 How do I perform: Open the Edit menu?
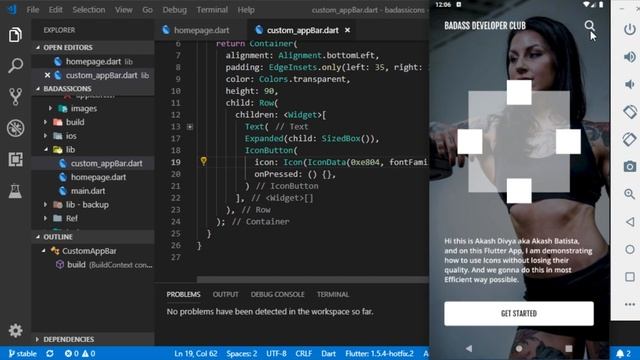tap(56, 10)
